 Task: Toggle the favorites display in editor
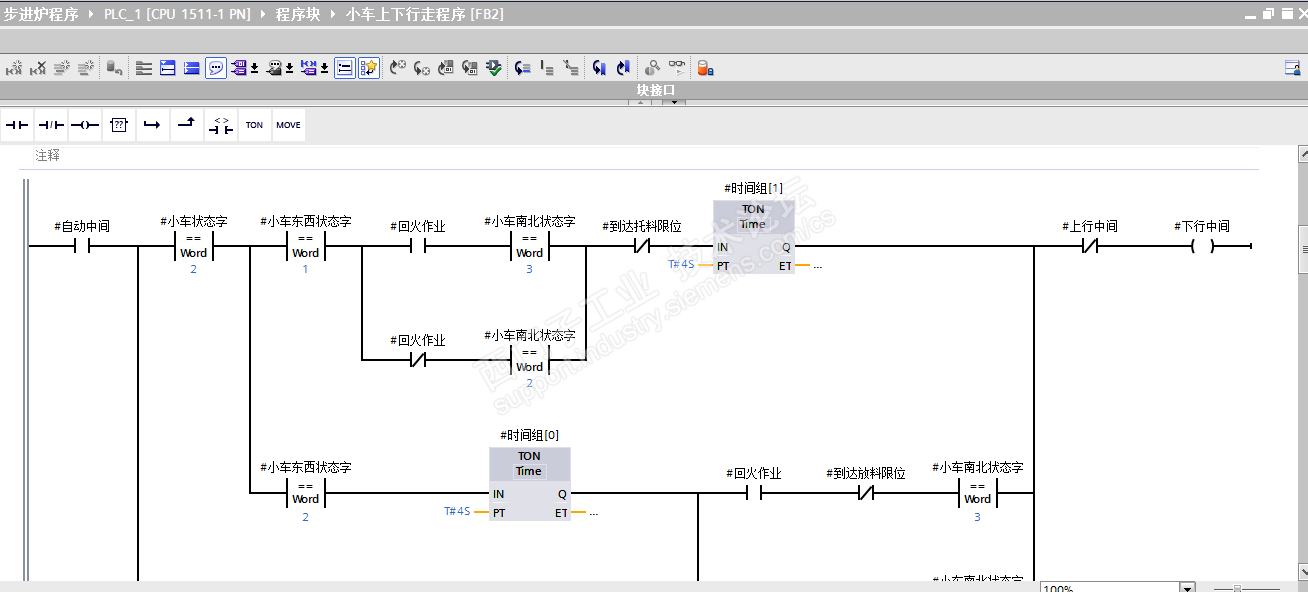pos(369,68)
